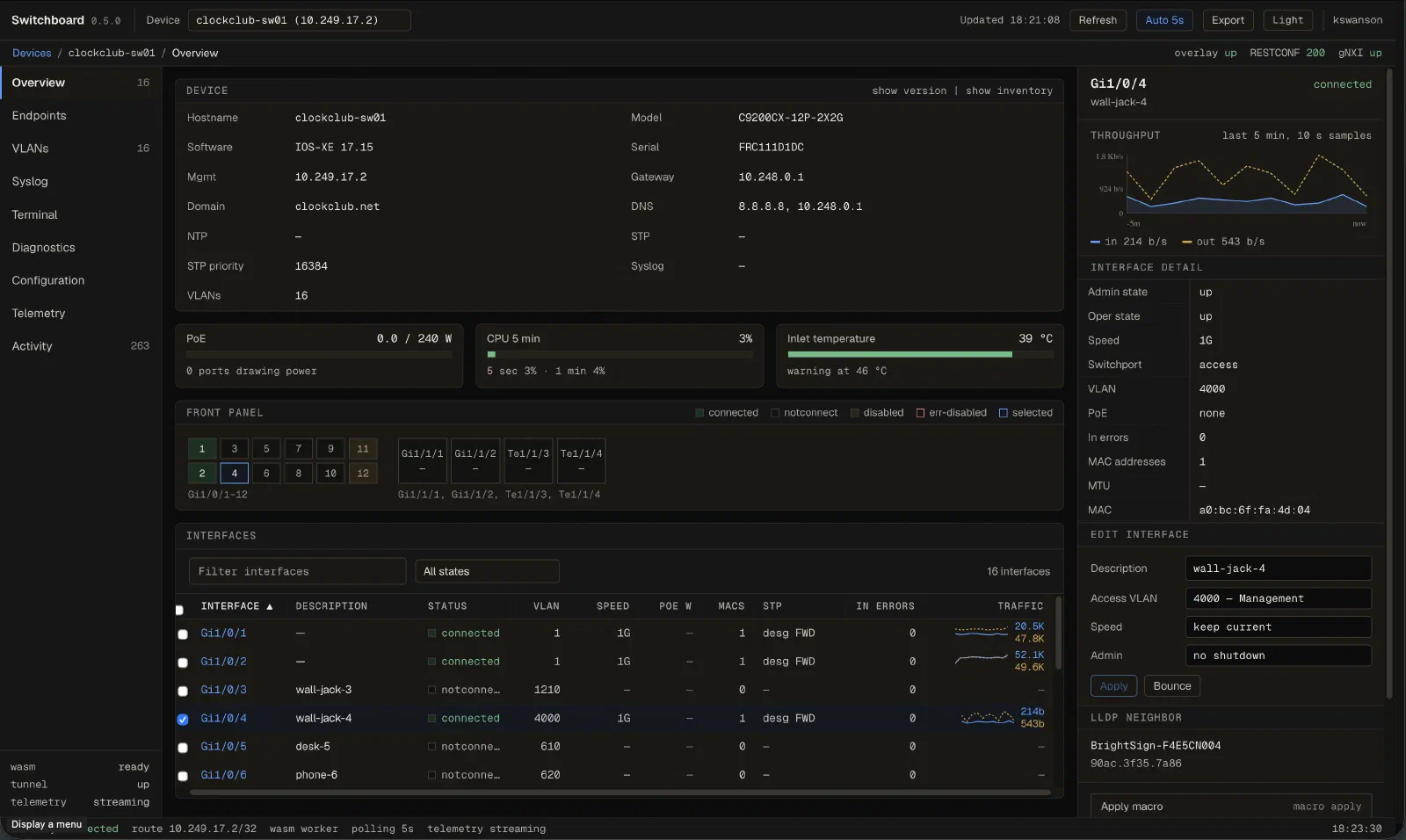Open traffic sparkline for Gi1/0/4
The height and width of the screenshot is (840, 1406).
click(988, 718)
